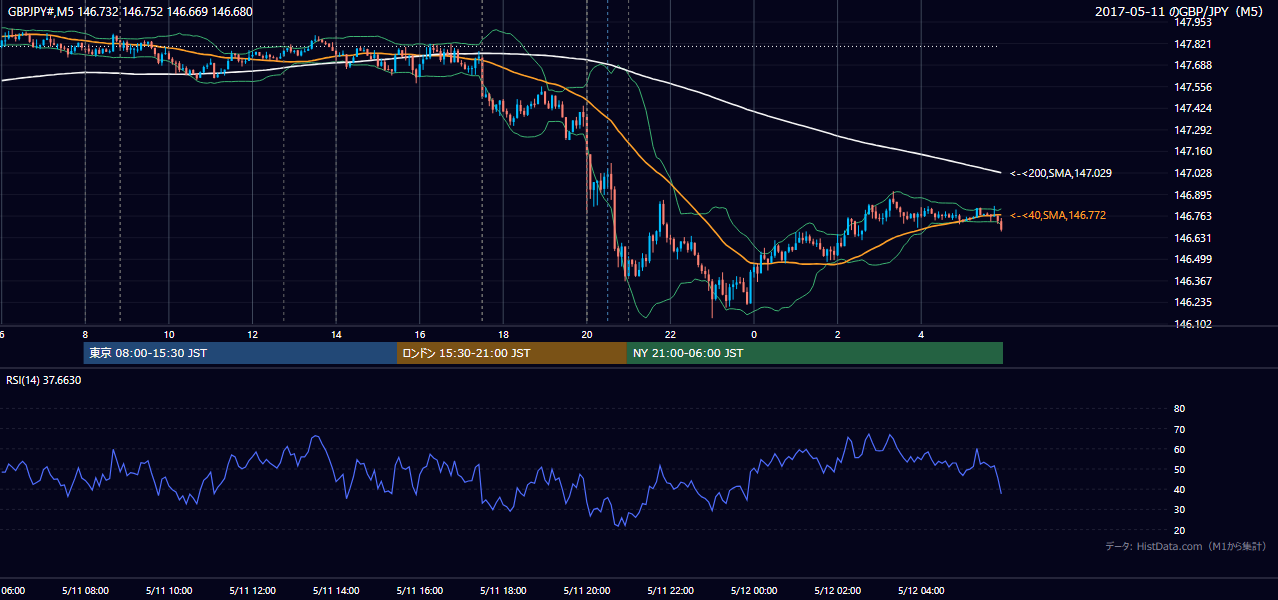Click the 5/12 02:00 time label
The width and height of the screenshot is (1278, 600).
click(838, 590)
